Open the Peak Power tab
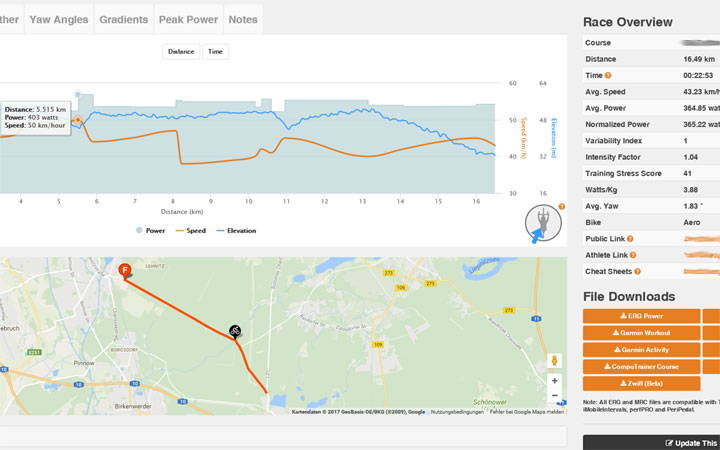This screenshot has height=450, width=720. (187, 19)
